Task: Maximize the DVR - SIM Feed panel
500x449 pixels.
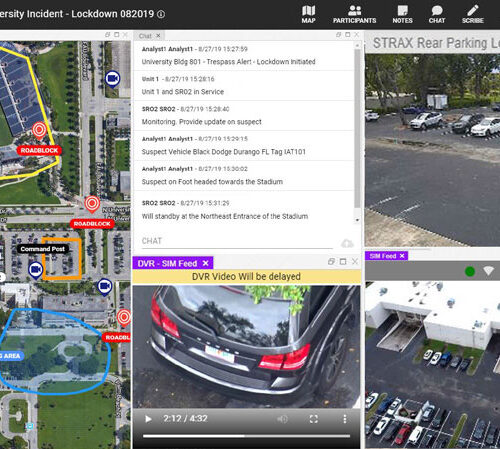Action: pos(343,262)
